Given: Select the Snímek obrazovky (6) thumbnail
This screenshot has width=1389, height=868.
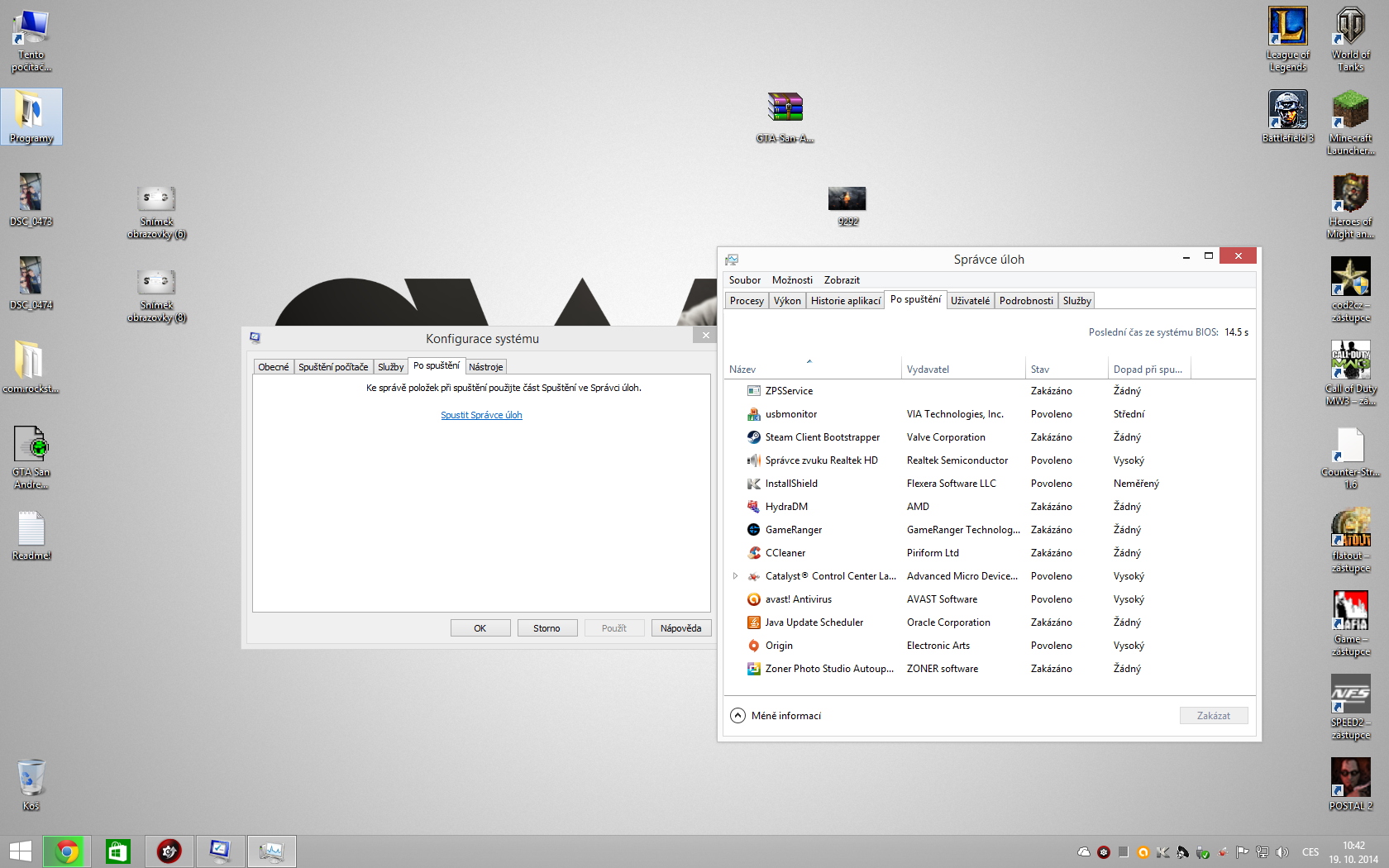Looking at the screenshot, I should (156, 212).
